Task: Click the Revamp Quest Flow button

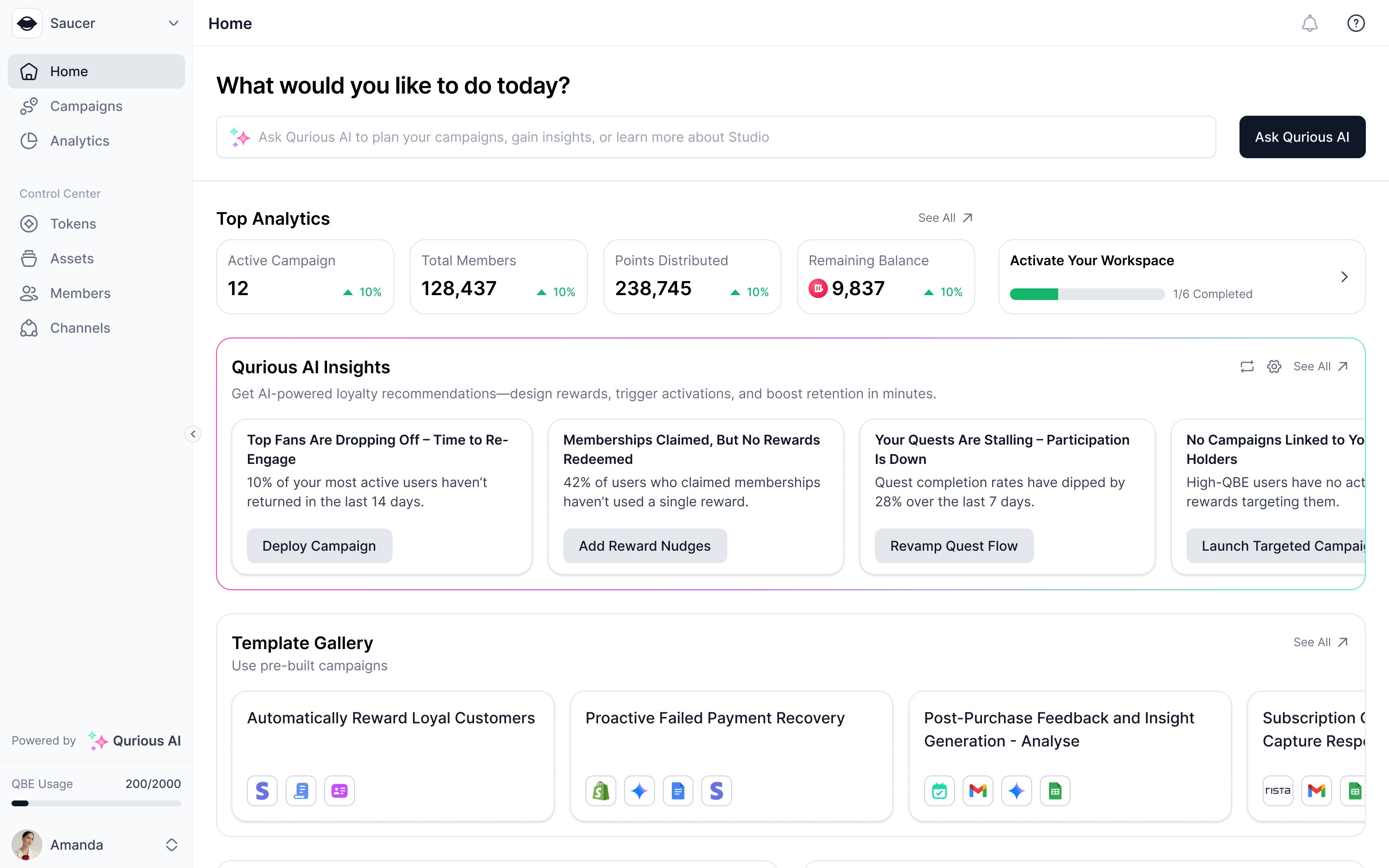Action: click(x=954, y=546)
